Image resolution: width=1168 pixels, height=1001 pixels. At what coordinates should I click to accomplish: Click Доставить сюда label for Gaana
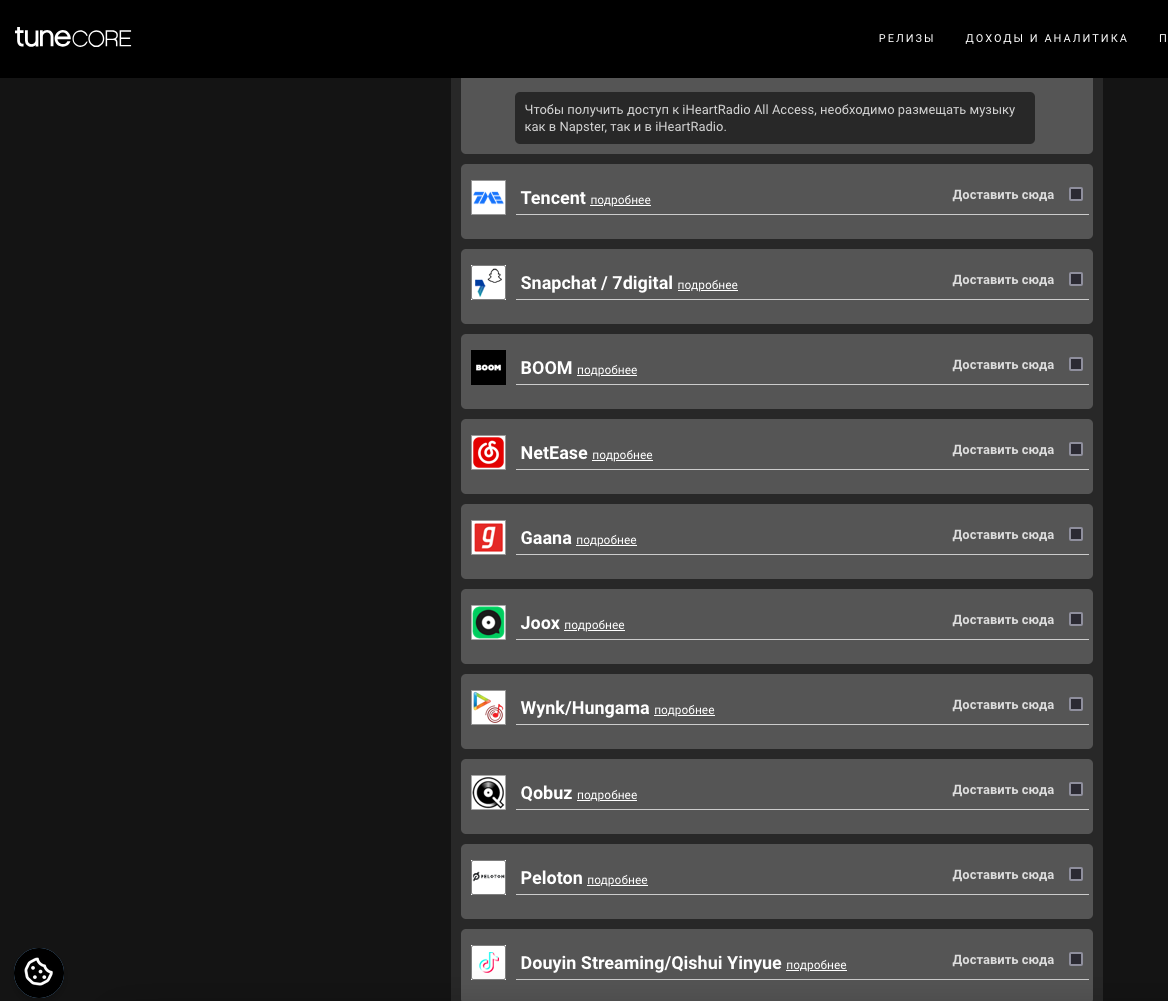pos(1003,534)
